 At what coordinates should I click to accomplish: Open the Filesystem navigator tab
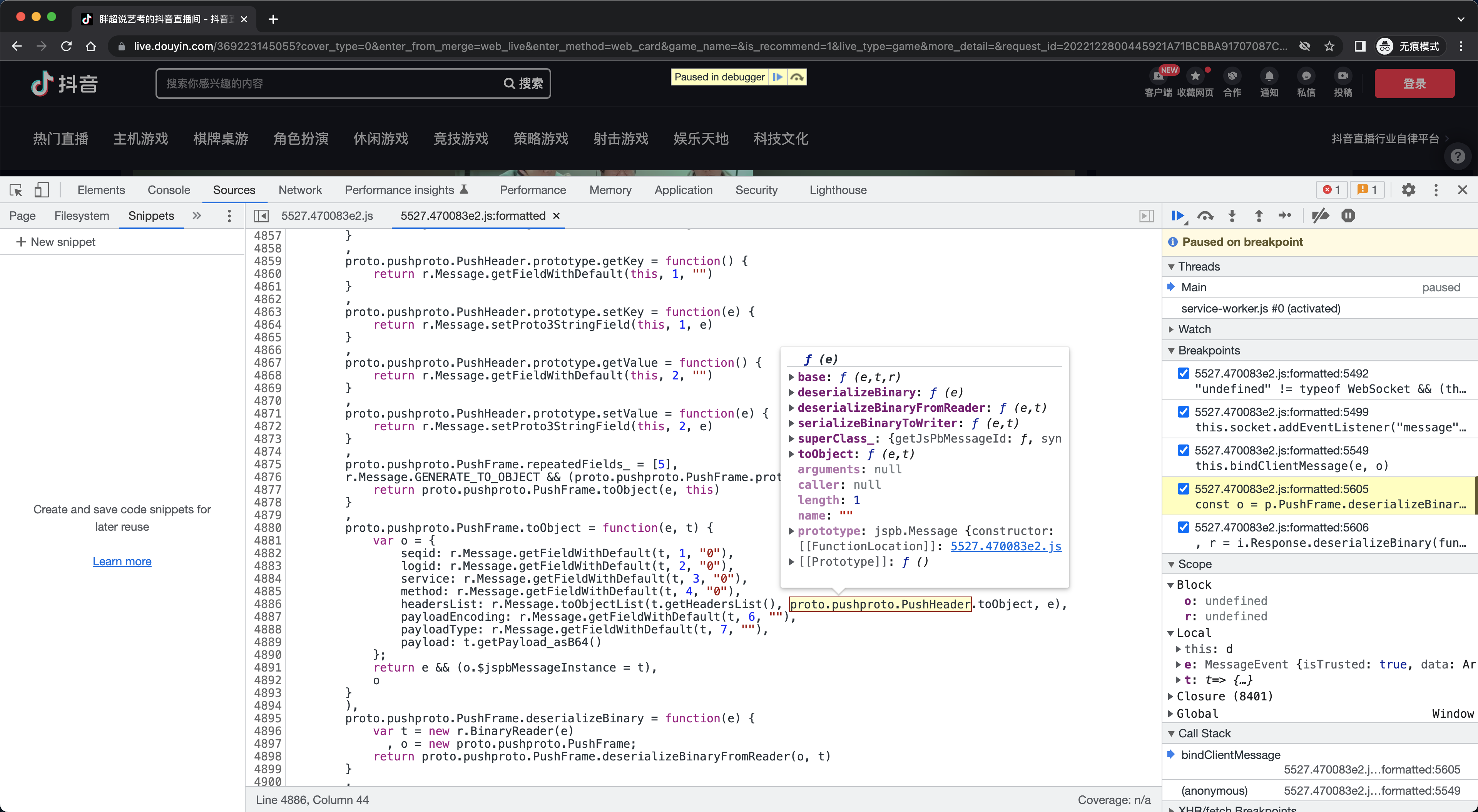(82, 216)
